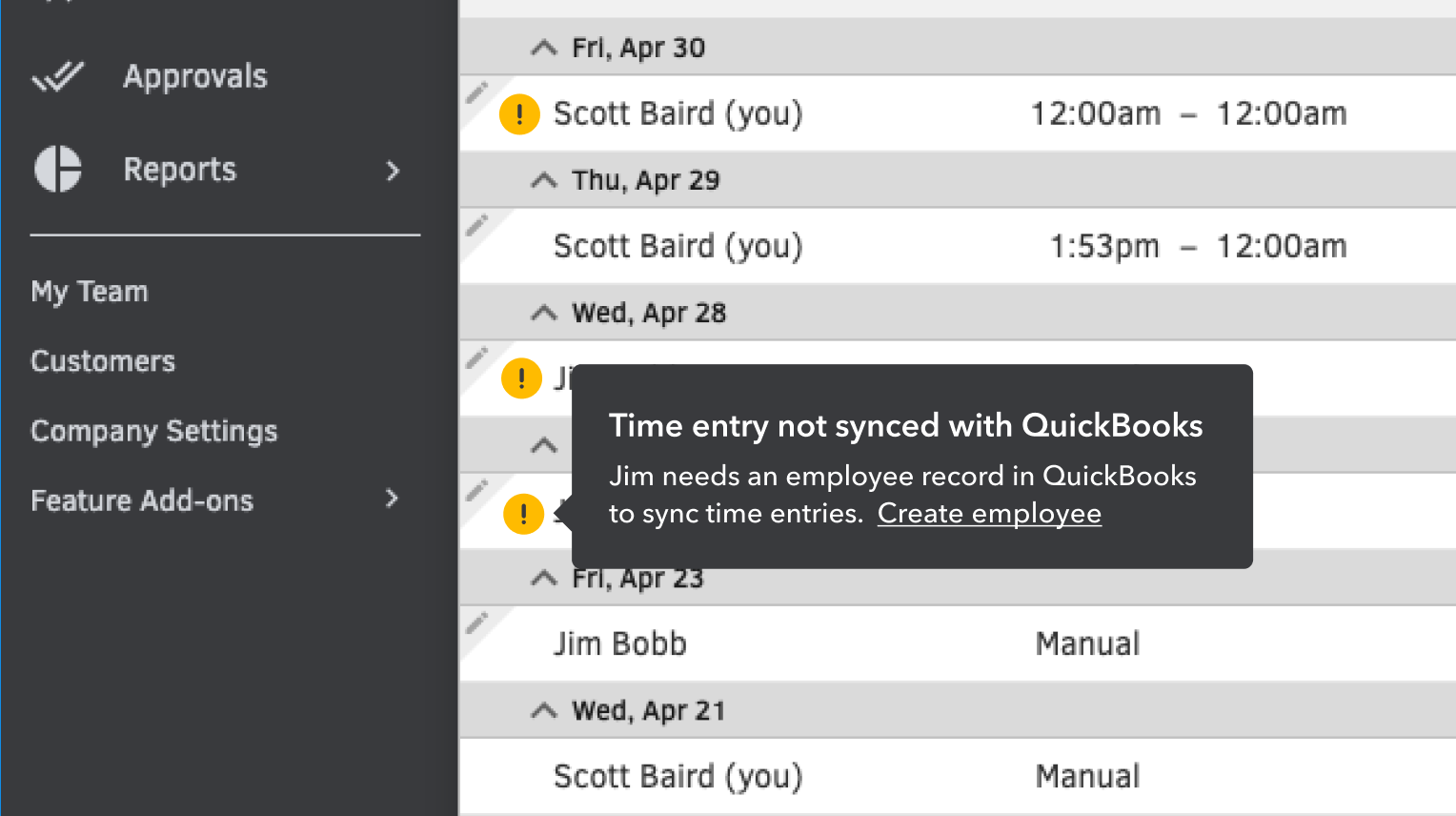Click the warning icon beside Scott Baird Apr 30
Image resolution: width=1456 pixels, height=816 pixels.
519,114
